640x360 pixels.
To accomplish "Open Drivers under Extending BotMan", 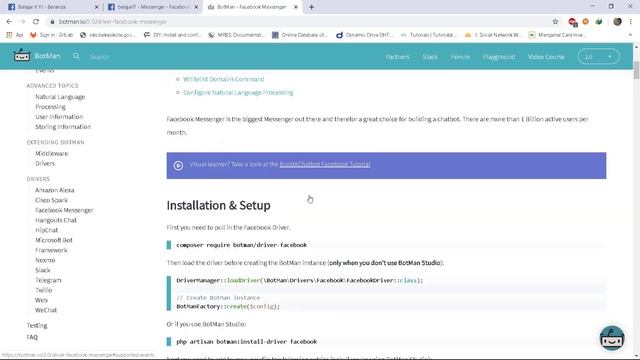I will point(45,164).
